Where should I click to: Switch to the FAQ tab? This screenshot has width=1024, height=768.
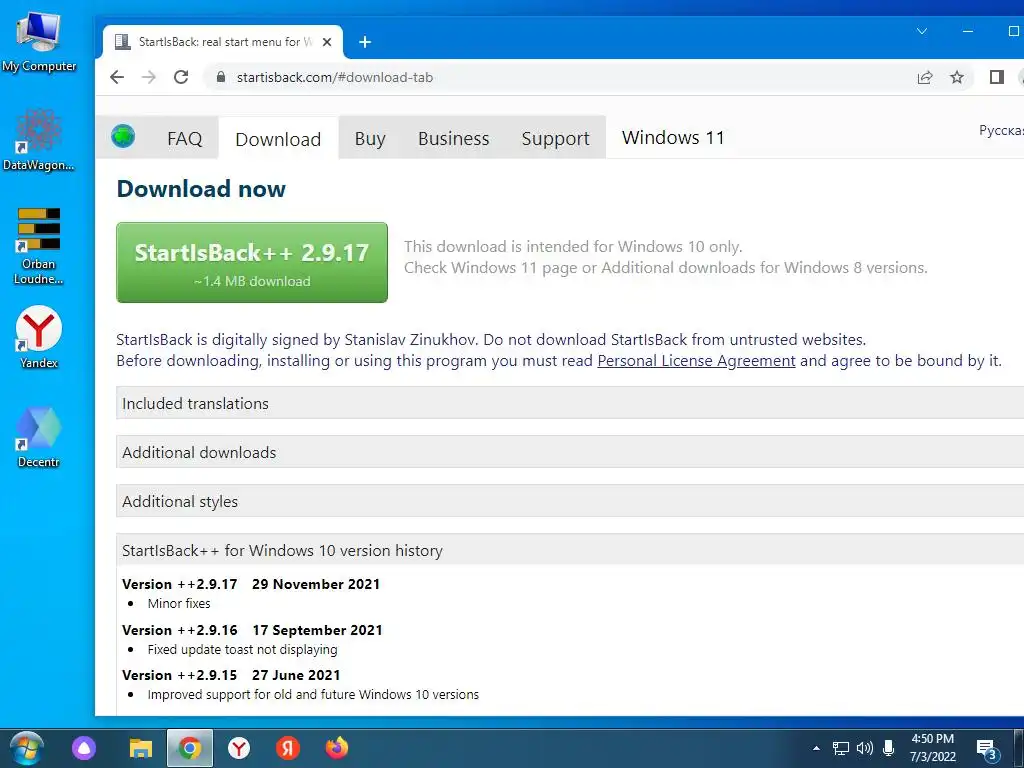(x=185, y=138)
